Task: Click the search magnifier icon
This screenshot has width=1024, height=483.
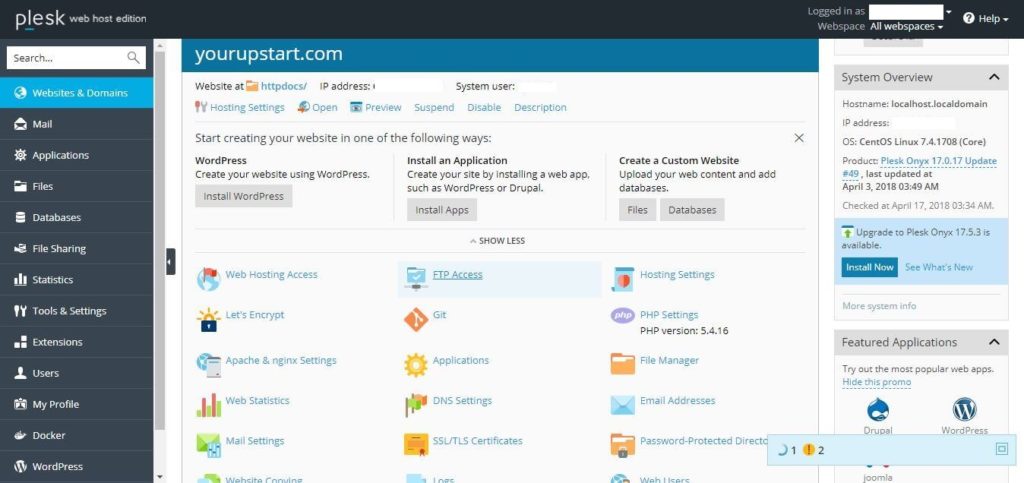Action: 133,58
